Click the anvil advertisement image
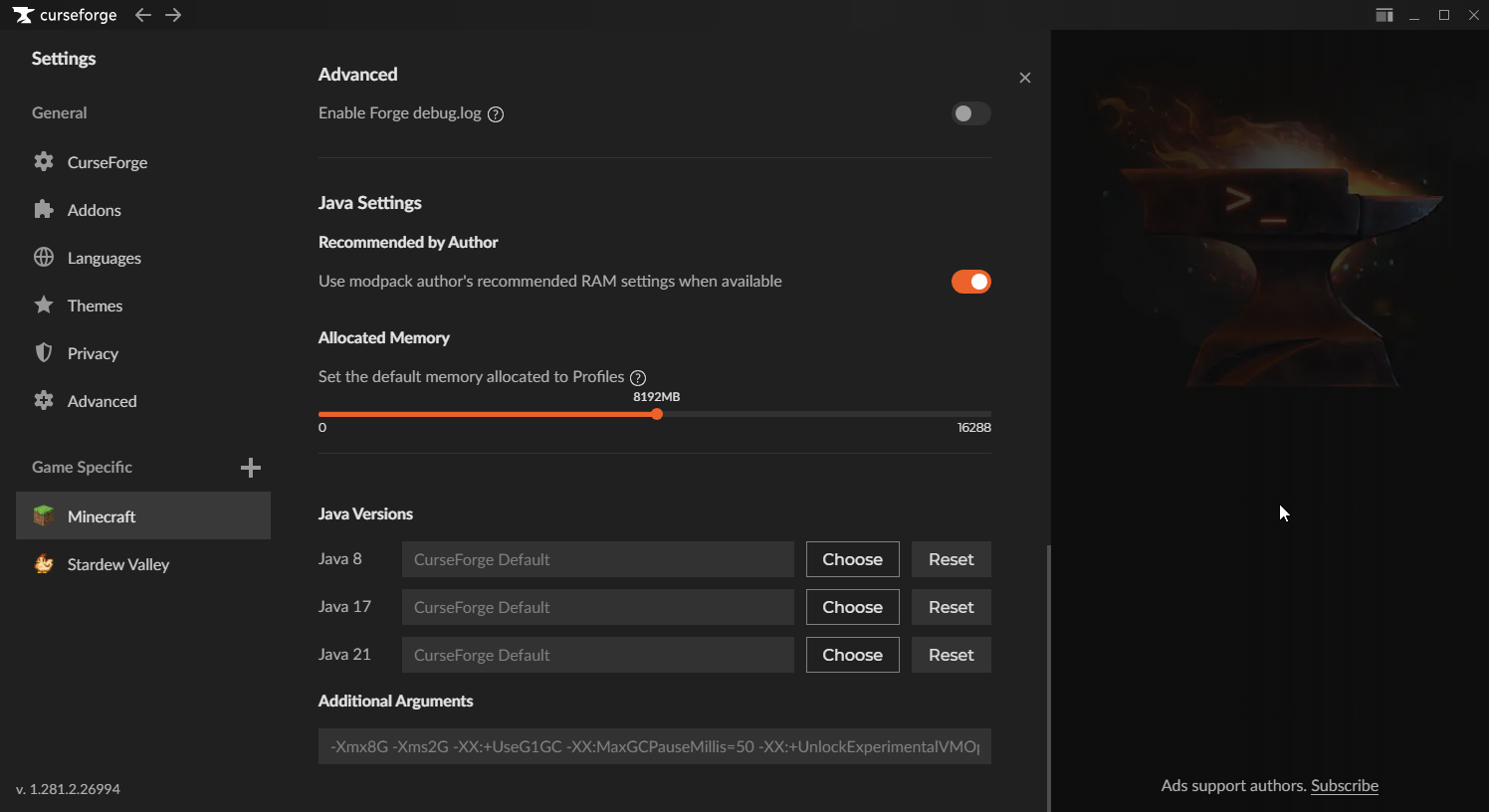This screenshot has width=1489, height=812. (1270, 234)
